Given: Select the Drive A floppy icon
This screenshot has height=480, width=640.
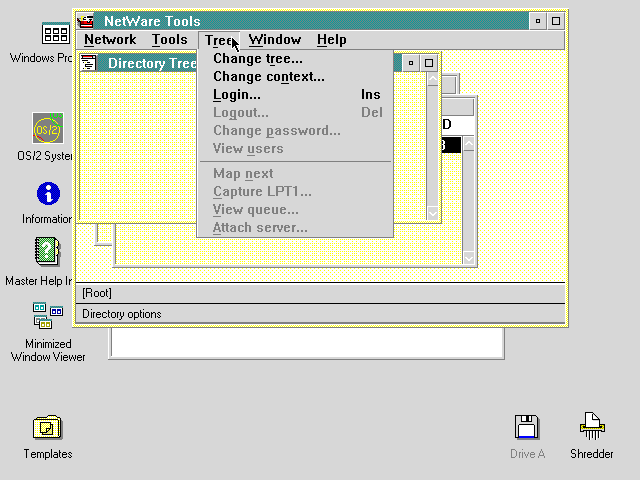Looking at the screenshot, I should point(527,427).
